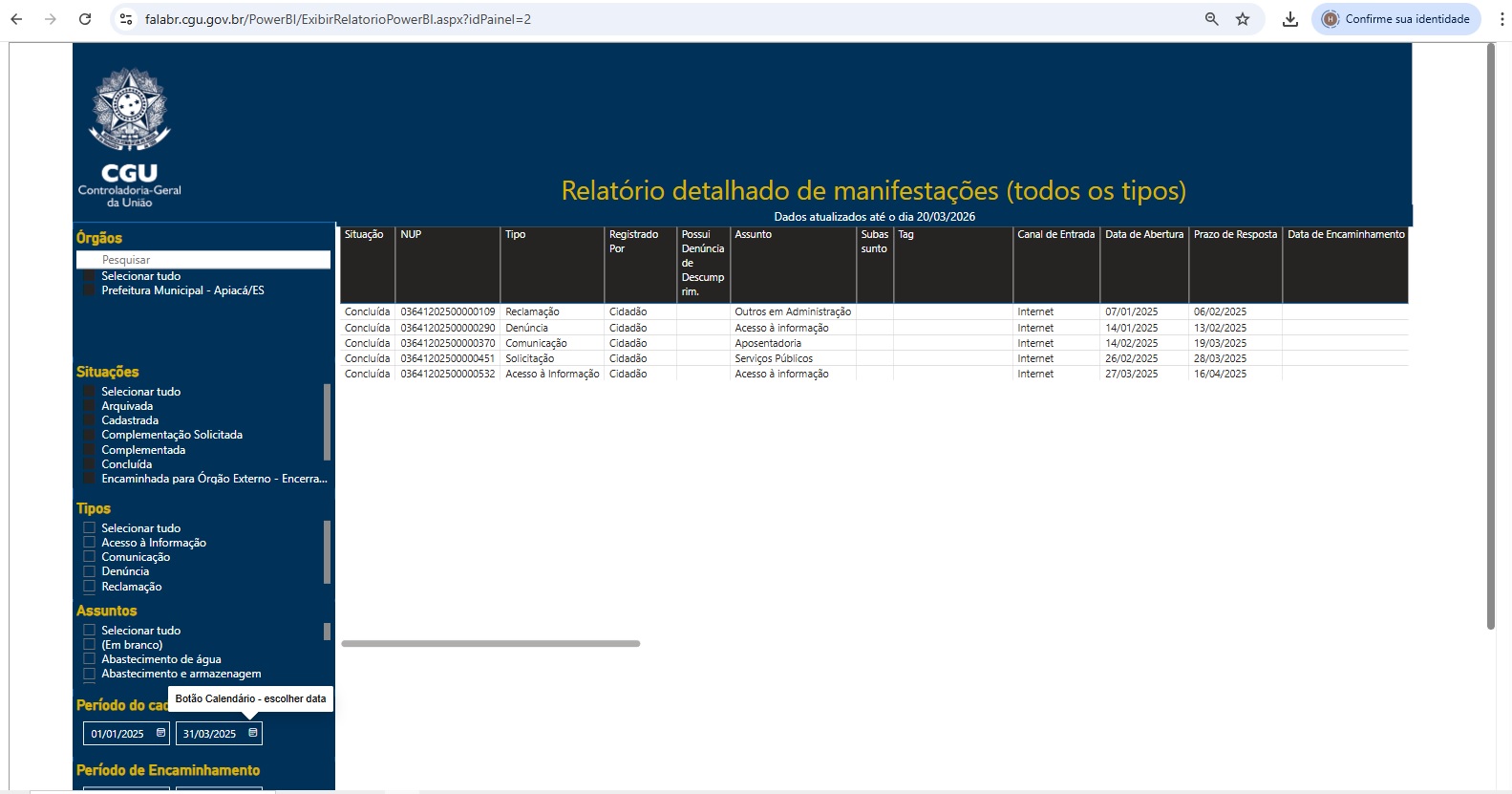Sort by Data de Encaminhamento column header

(1346, 265)
